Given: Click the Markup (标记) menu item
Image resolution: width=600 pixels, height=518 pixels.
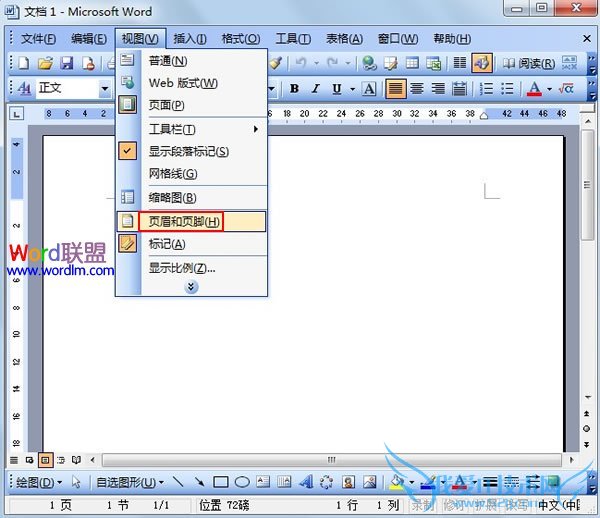Looking at the screenshot, I should tap(192, 244).
